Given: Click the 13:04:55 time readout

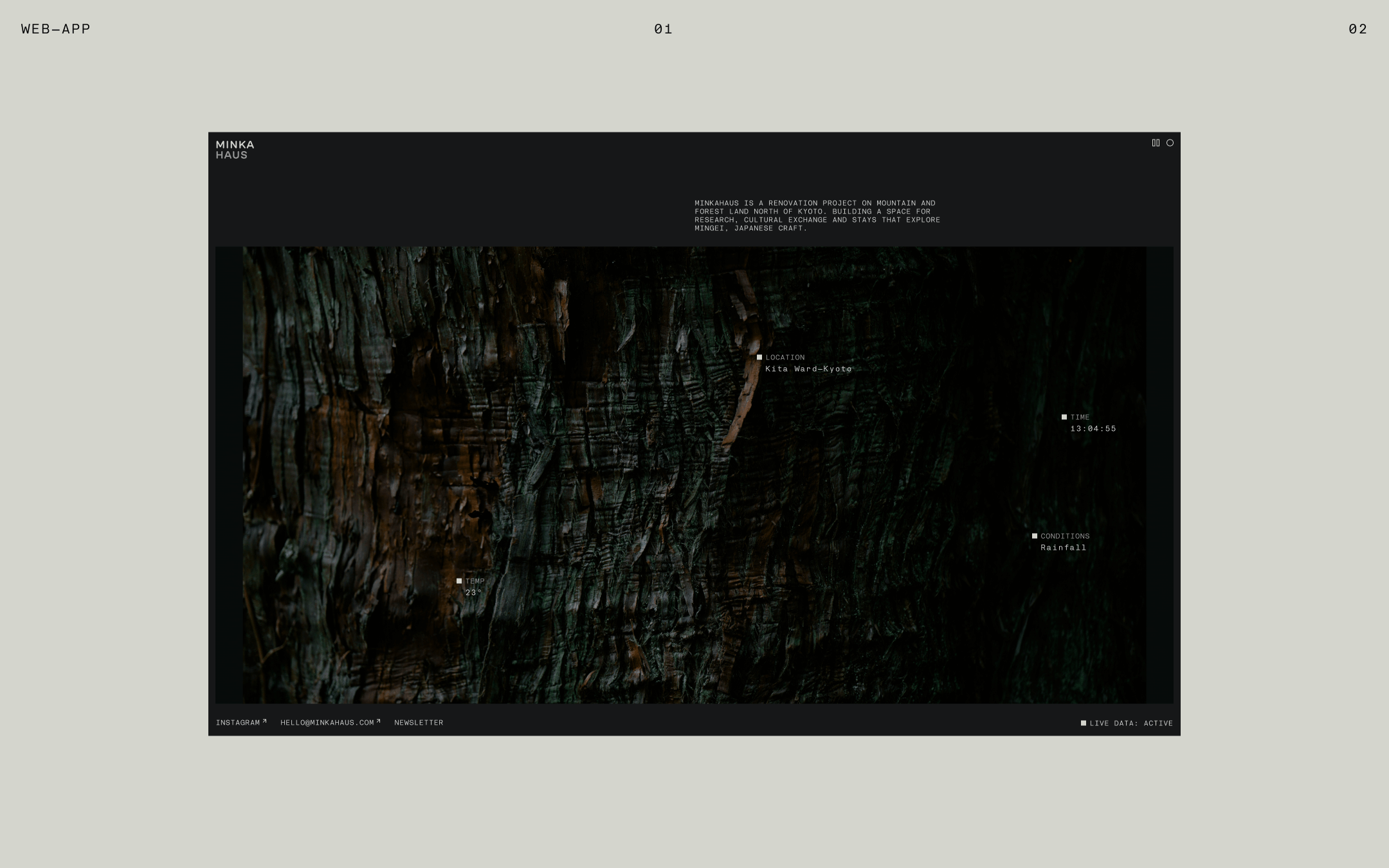Looking at the screenshot, I should [1093, 429].
